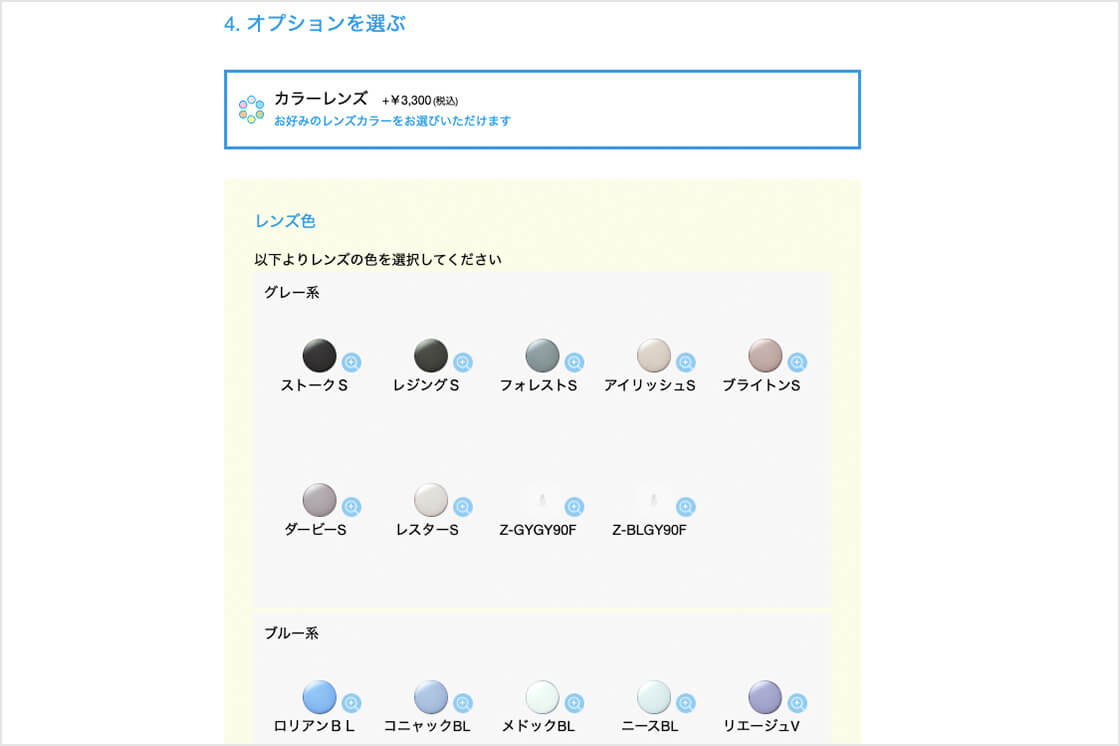Viewport: 1120px width, 746px height.
Task: Choose the レジングS dark lens color
Action: pos(431,355)
